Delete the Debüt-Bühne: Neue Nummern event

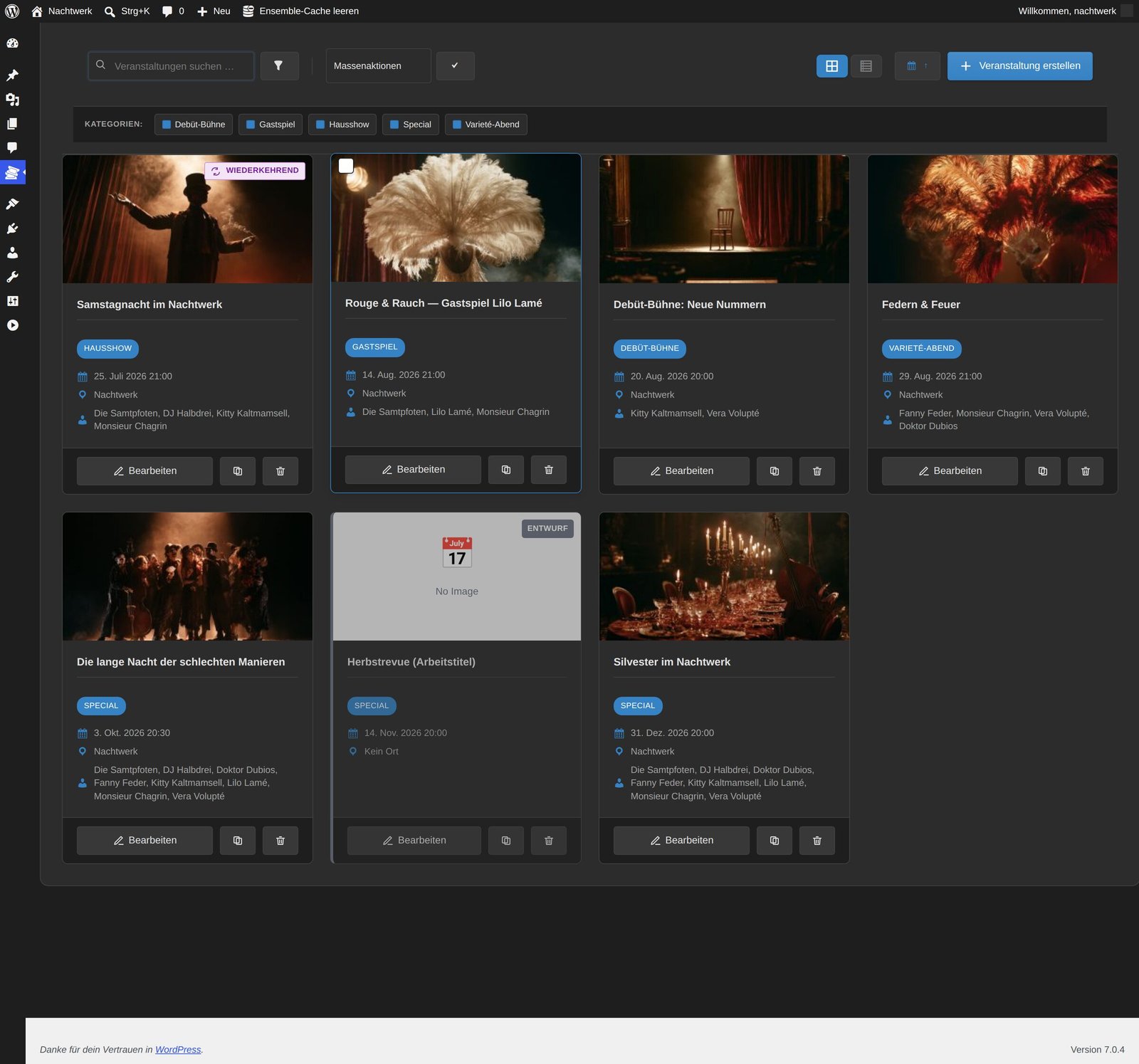coord(817,471)
